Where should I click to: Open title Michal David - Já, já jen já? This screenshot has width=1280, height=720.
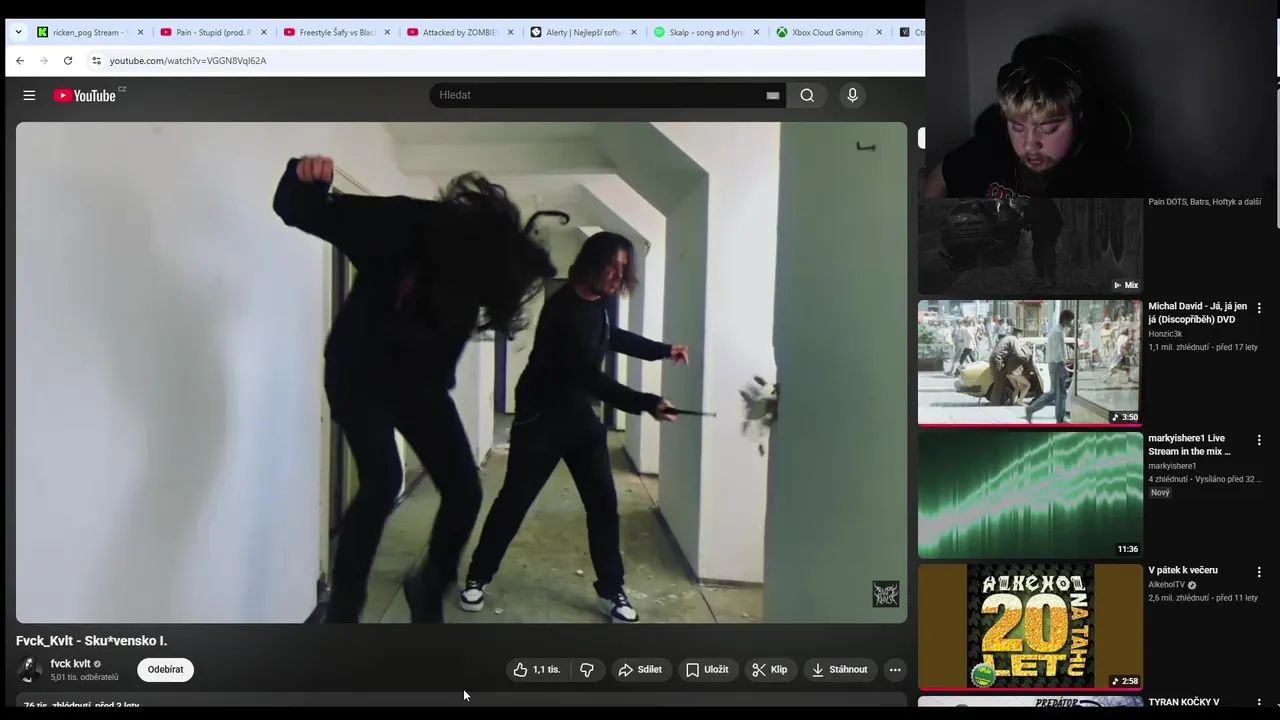point(1198,313)
